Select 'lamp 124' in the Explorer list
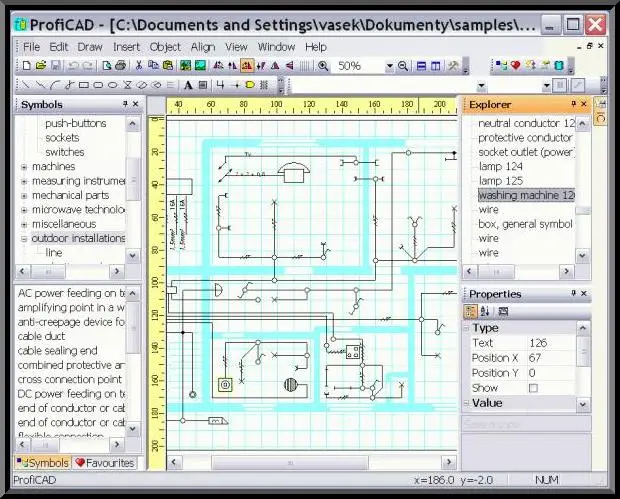Viewport: 620px width, 499px height. [501, 166]
